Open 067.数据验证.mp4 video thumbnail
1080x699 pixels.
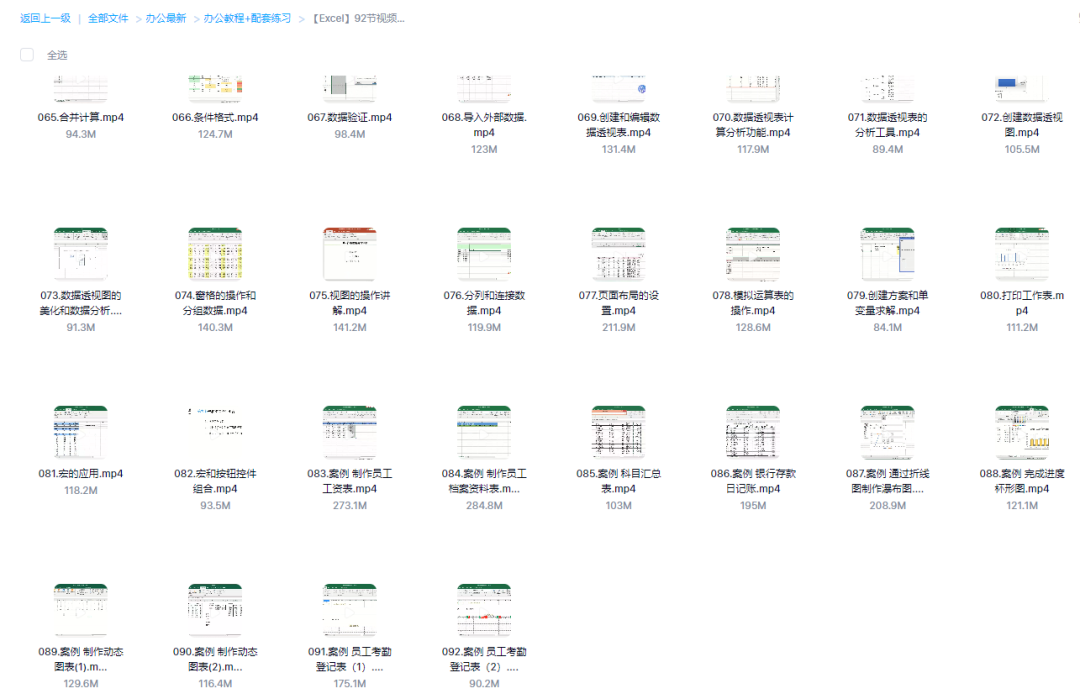(x=349, y=88)
